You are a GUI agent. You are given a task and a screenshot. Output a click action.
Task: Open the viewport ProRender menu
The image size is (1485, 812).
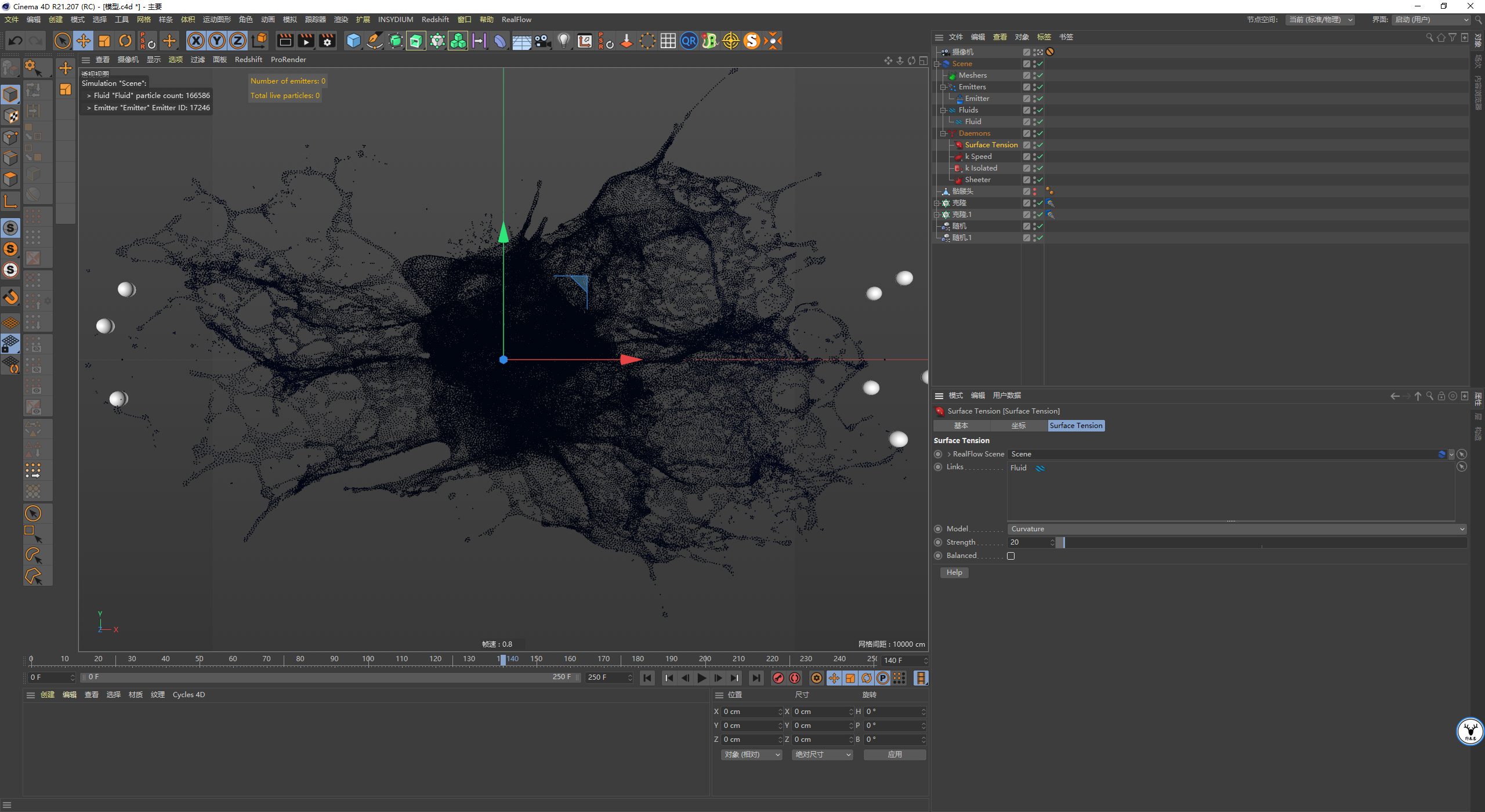(288, 60)
